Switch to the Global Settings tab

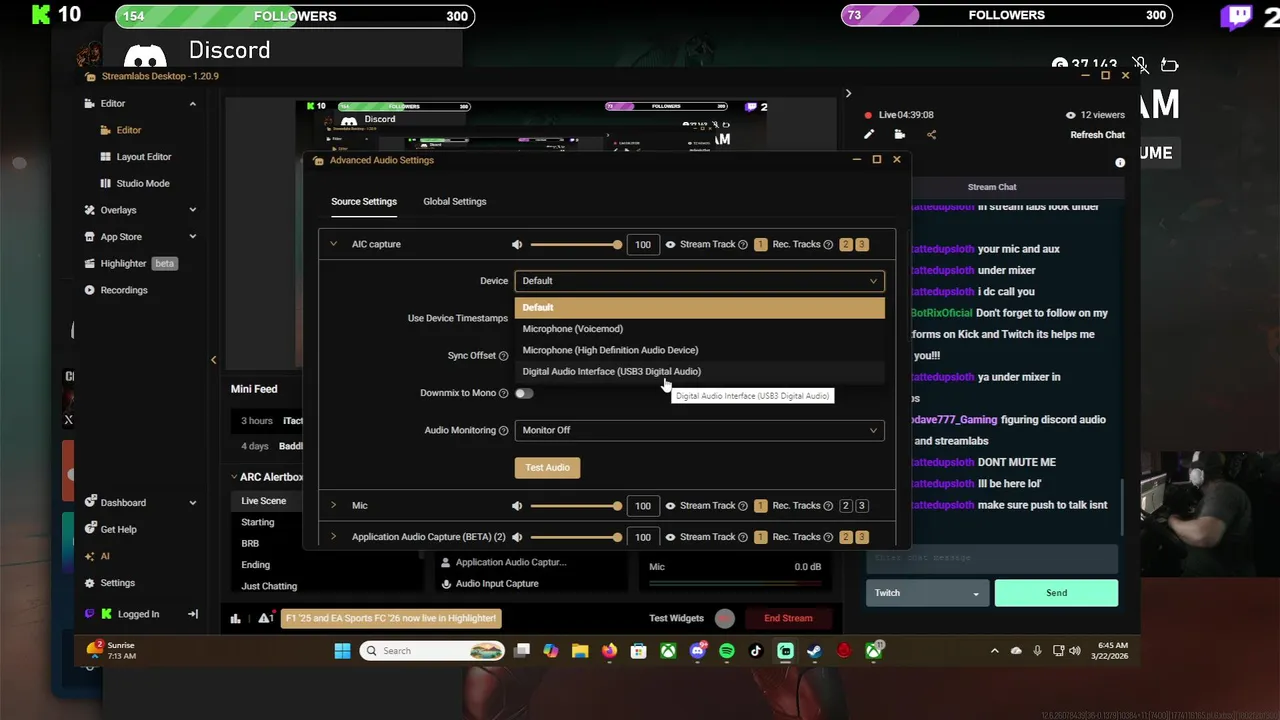coord(454,201)
